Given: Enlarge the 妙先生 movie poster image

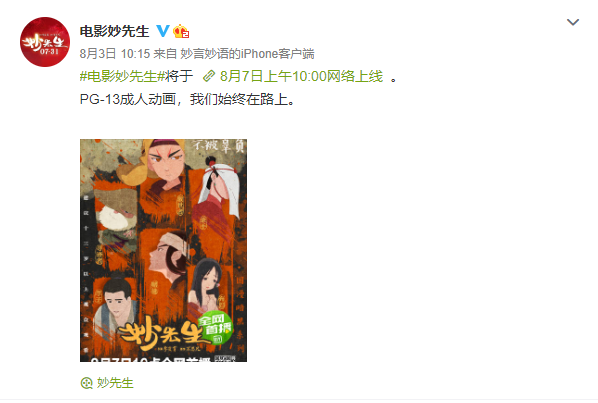Looking at the screenshot, I should [x=163, y=250].
